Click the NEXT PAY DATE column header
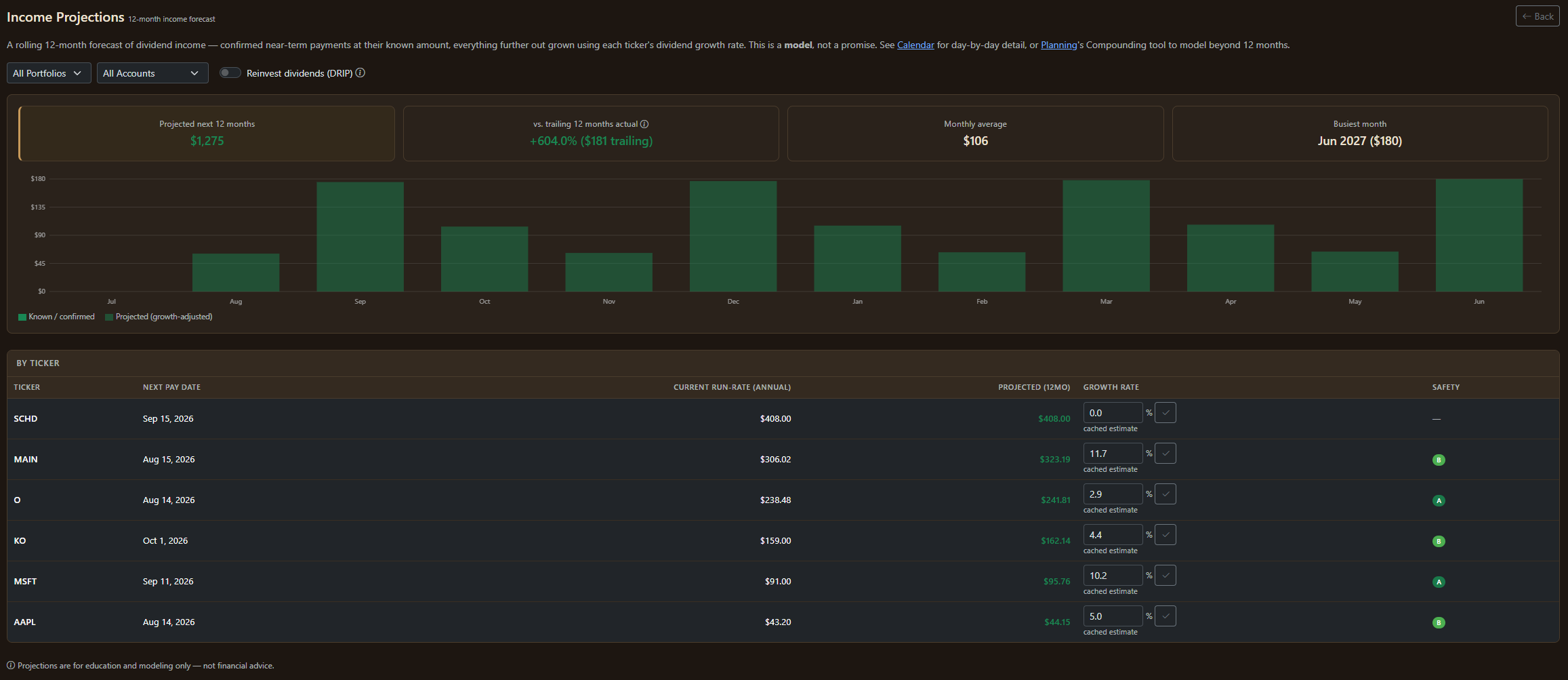Viewport: 1568px width, 680px height. click(171, 387)
